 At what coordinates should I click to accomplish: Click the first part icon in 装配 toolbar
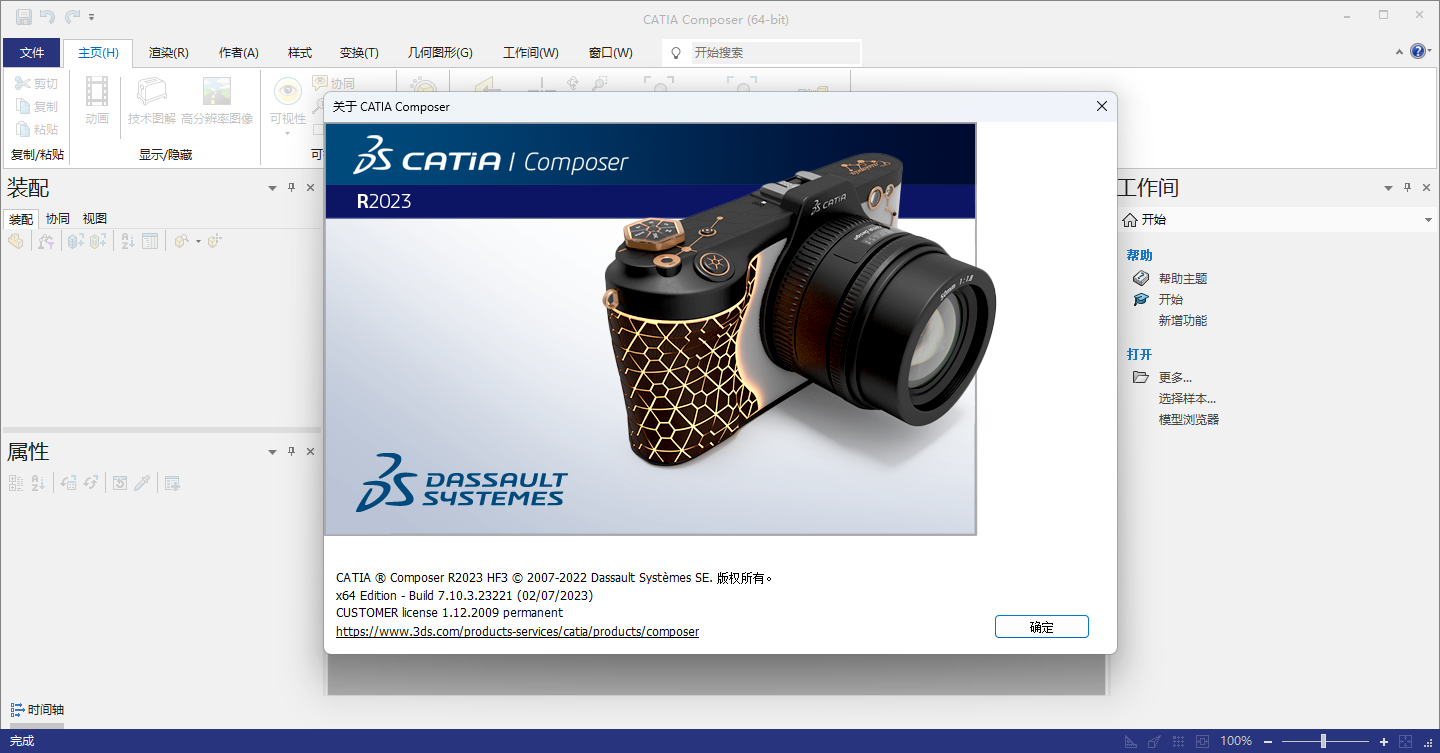pyautogui.click(x=15, y=241)
